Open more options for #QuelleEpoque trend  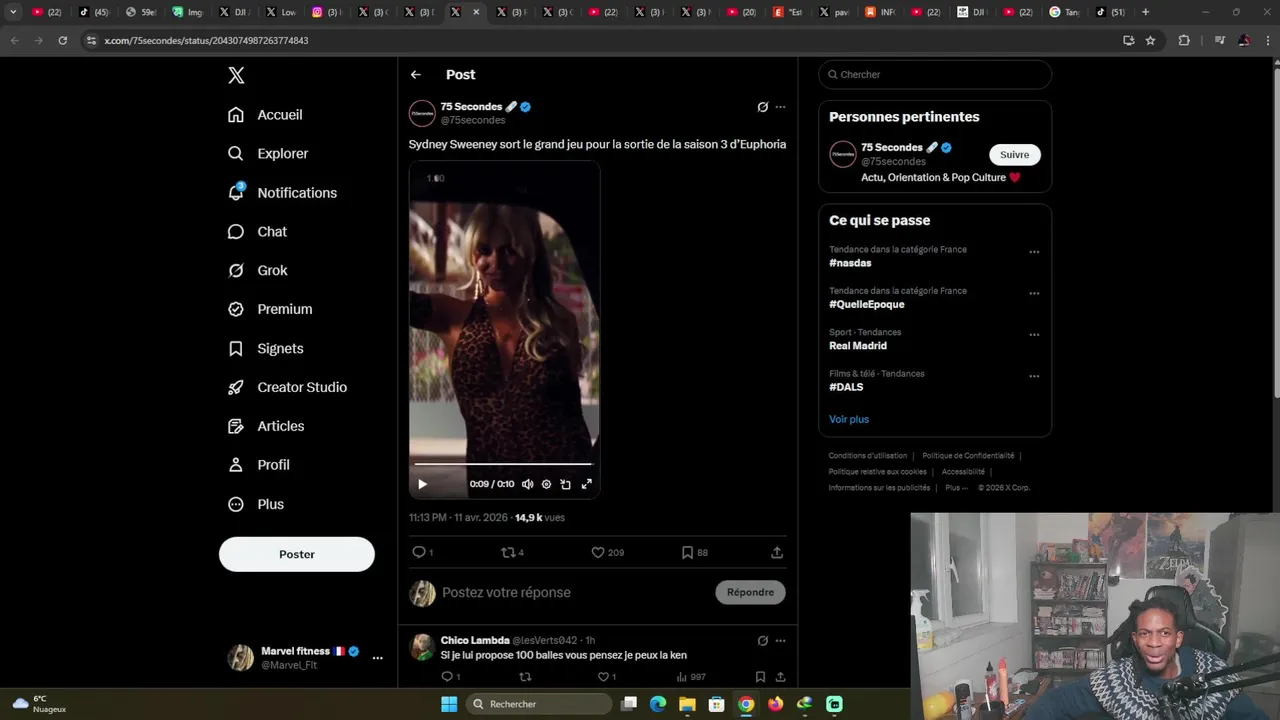coord(1034,294)
